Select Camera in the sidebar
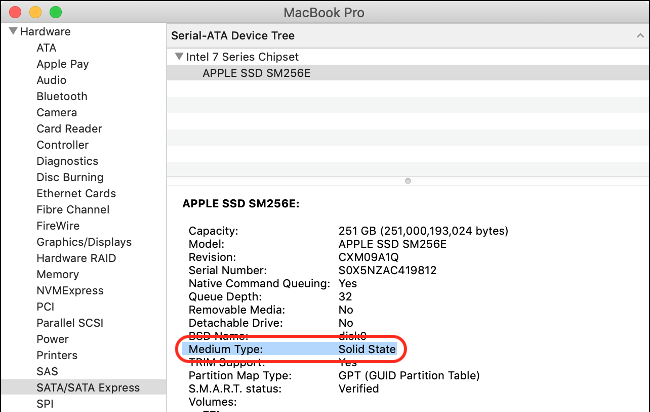The image size is (650, 412). point(56,112)
